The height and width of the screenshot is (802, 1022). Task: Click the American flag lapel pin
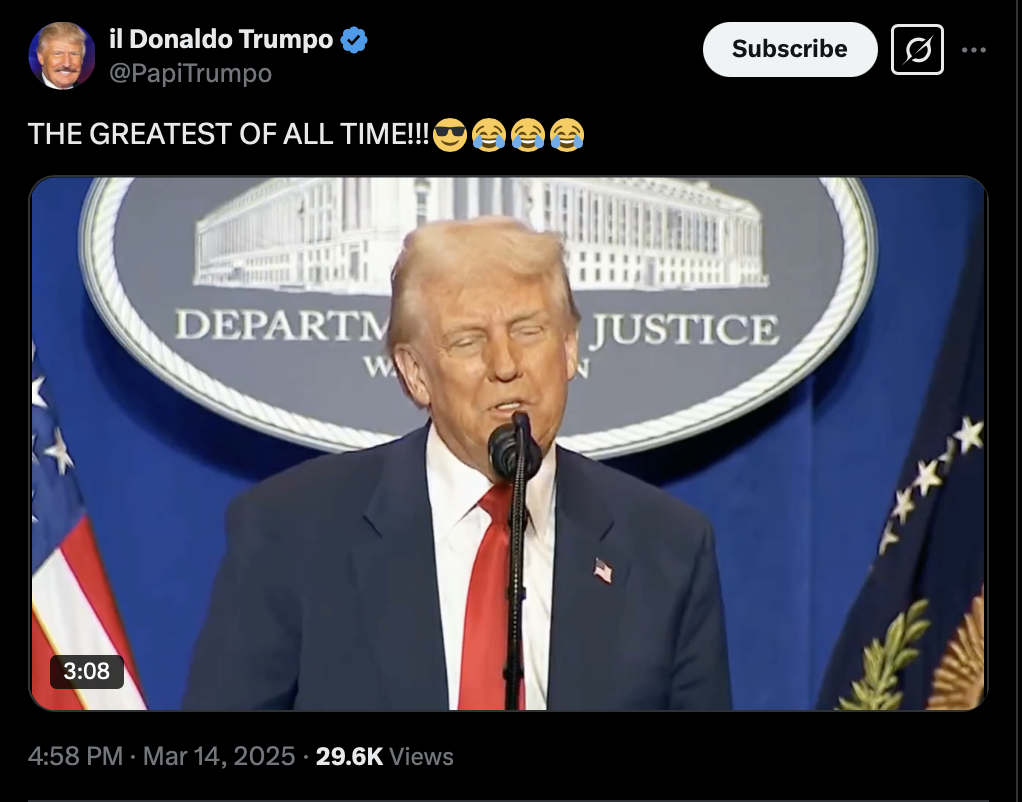coord(603,571)
